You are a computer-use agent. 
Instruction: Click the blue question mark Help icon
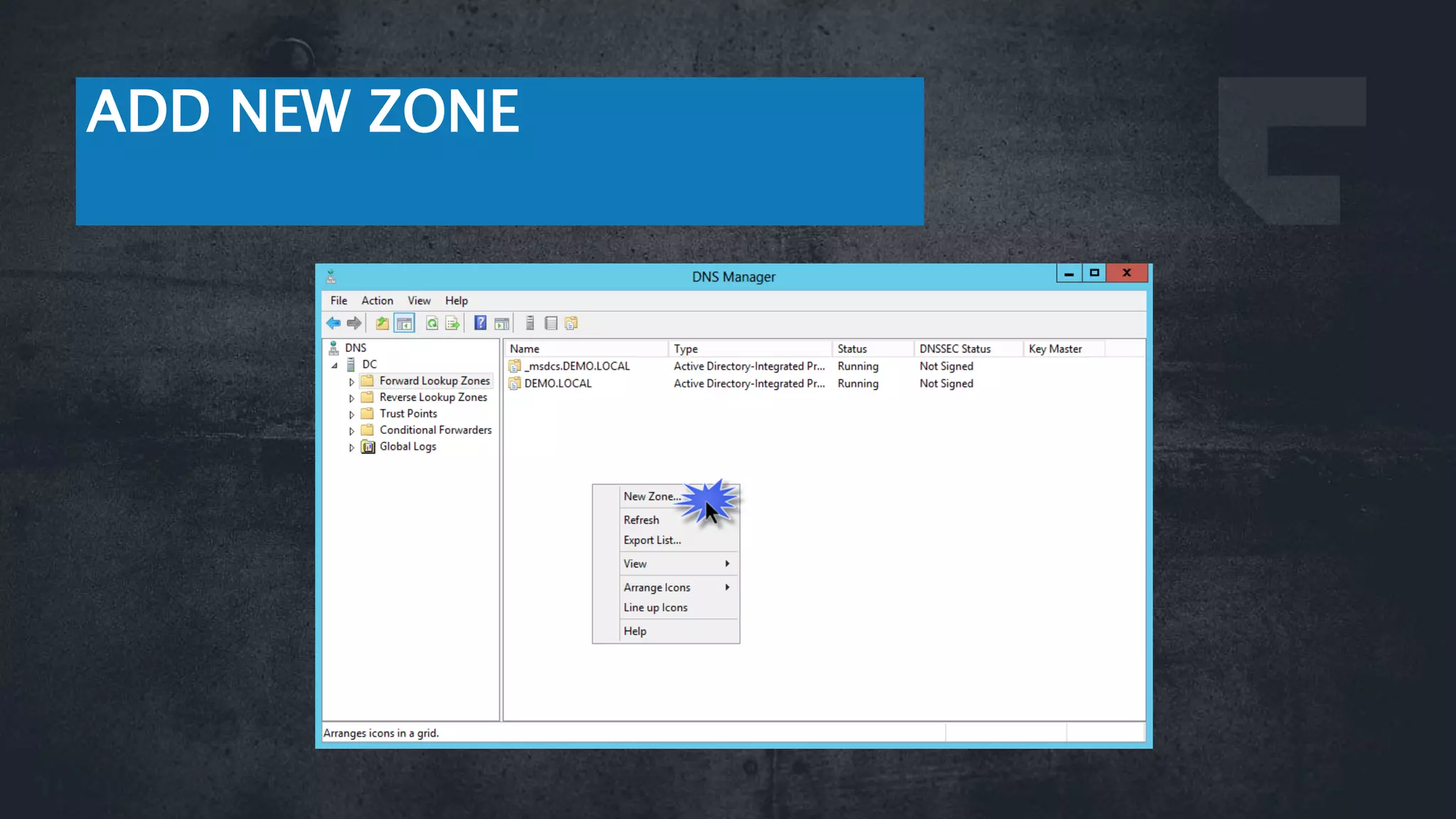pyautogui.click(x=481, y=323)
